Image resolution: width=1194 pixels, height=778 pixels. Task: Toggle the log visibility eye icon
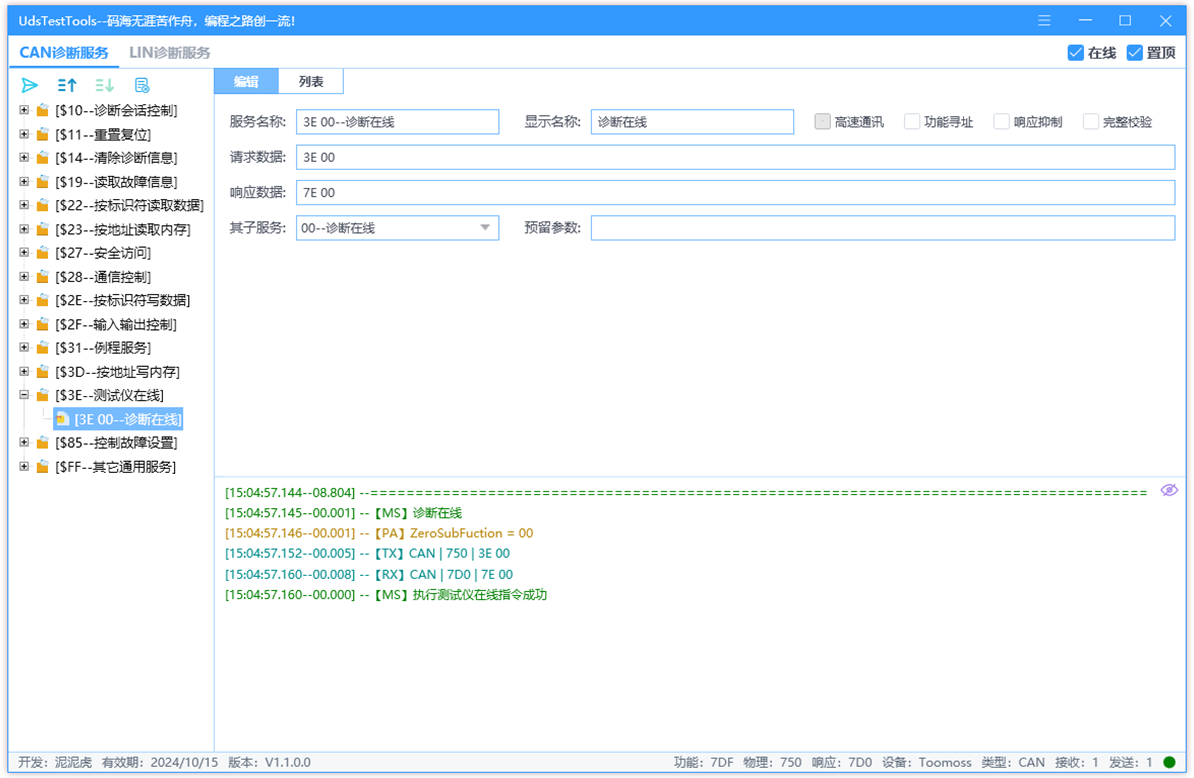(1169, 490)
